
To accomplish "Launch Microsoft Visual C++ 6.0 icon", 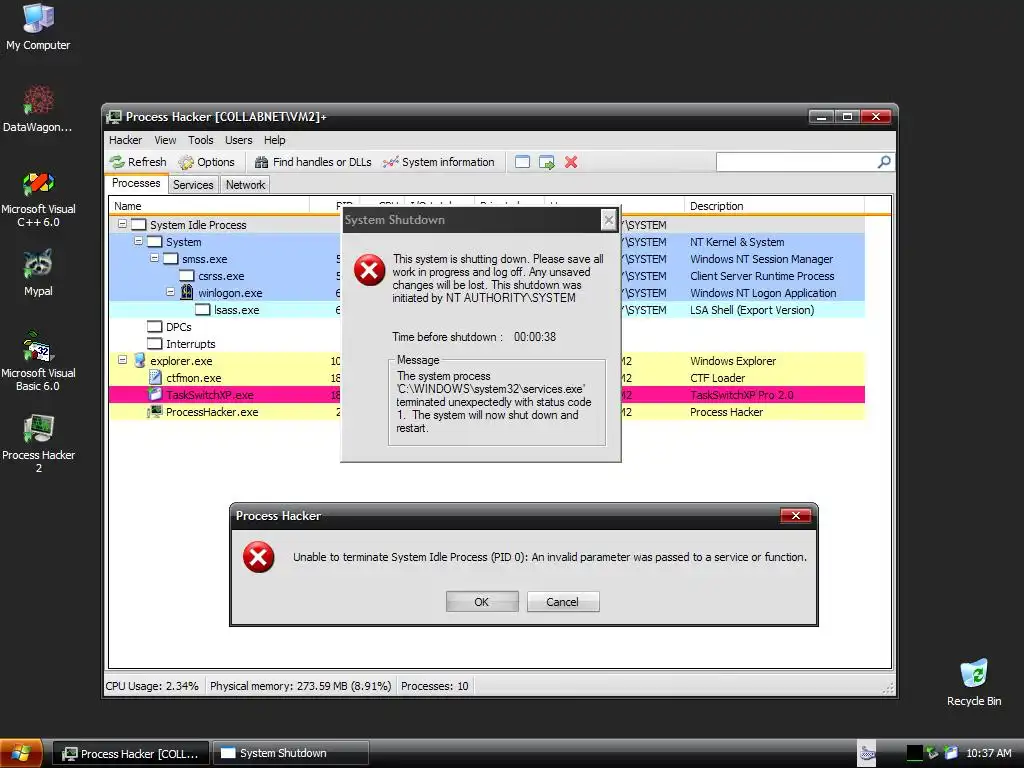I will tap(38, 199).
